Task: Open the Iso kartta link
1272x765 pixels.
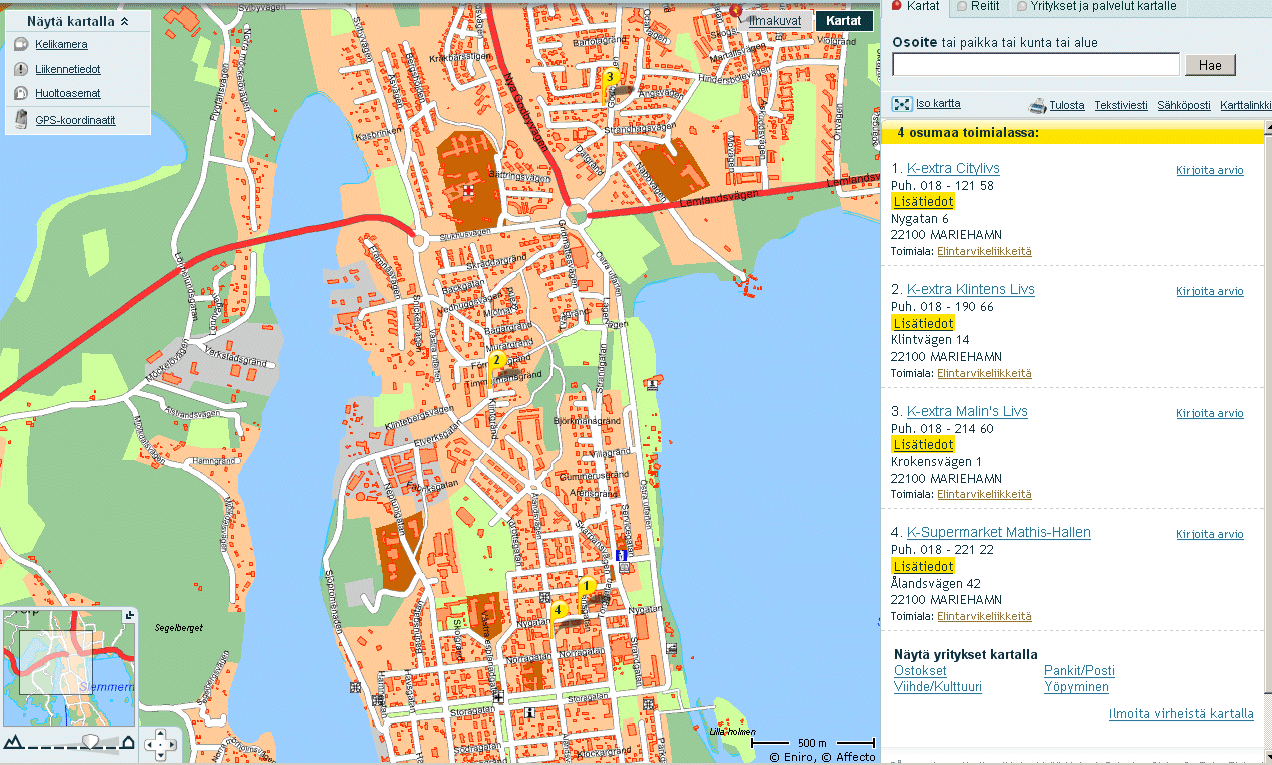Action: 938,104
